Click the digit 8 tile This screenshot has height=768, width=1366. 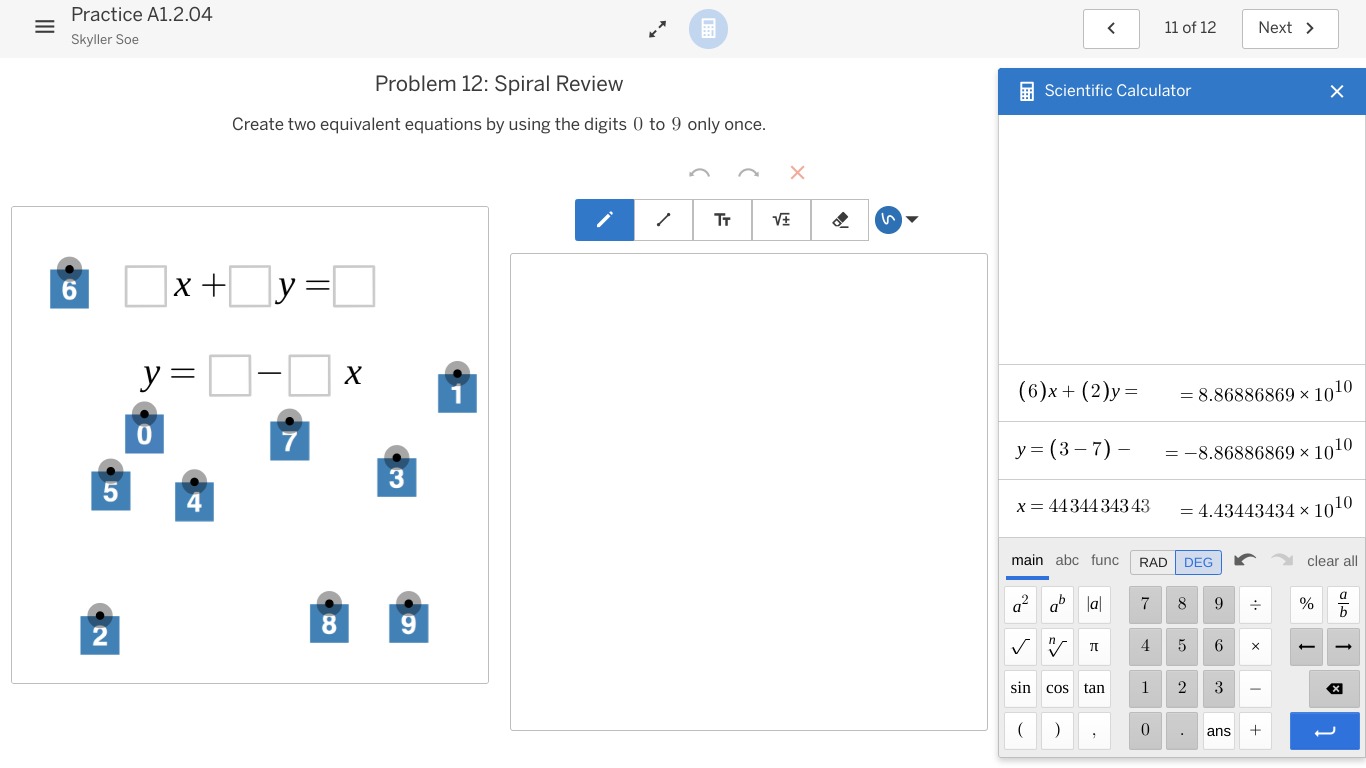coord(329,624)
